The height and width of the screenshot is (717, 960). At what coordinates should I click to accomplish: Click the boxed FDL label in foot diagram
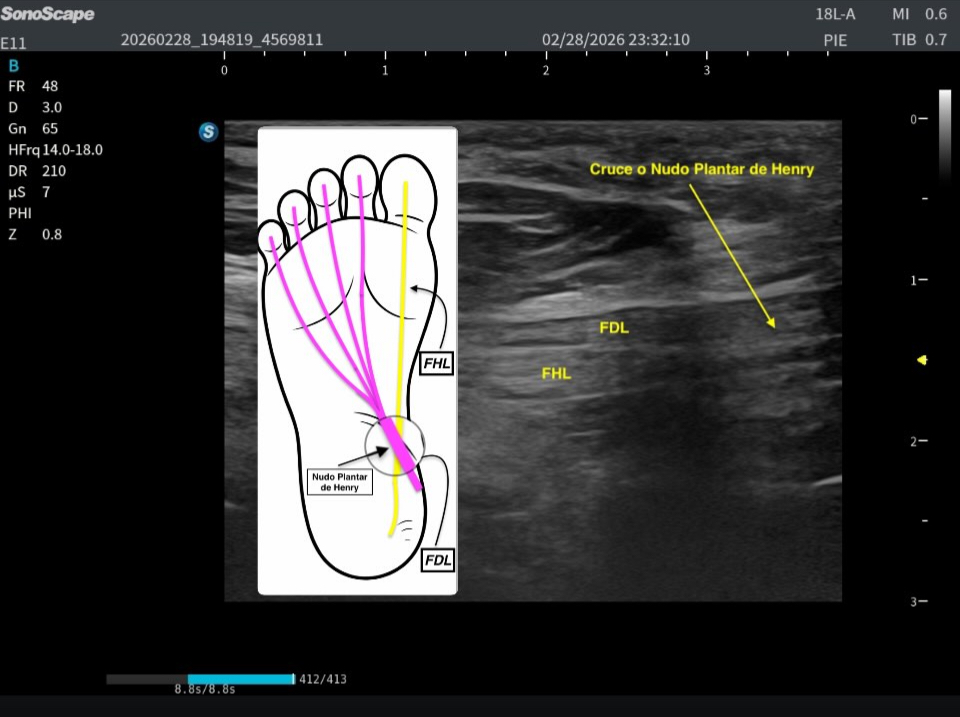[x=437, y=560]
